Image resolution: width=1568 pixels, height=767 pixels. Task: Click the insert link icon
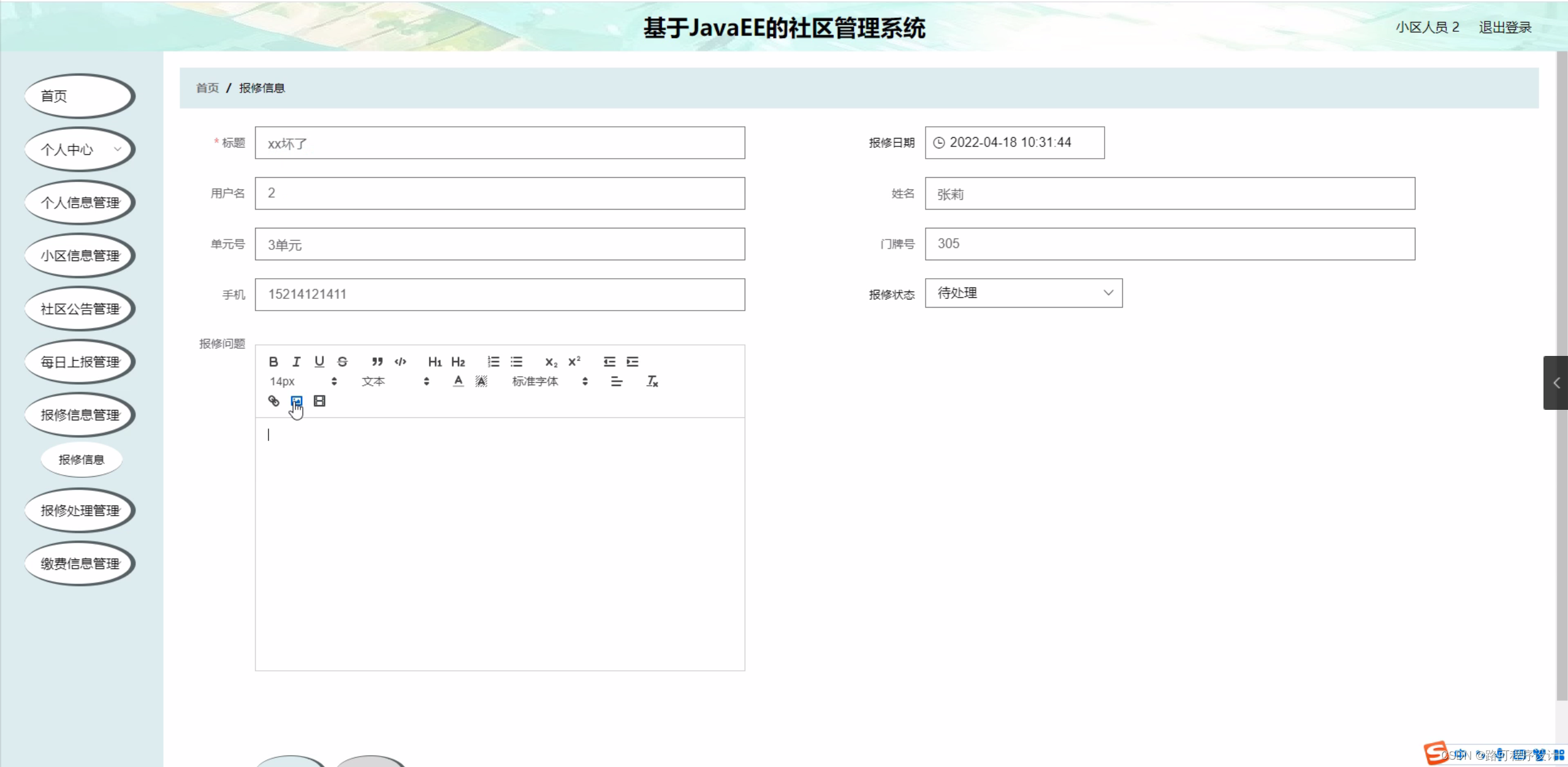point(273,401)
